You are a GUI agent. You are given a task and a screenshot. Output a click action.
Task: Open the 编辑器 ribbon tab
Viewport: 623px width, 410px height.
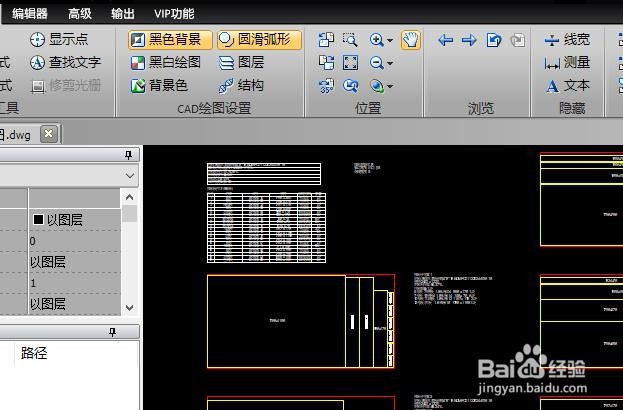click(30, 14)
